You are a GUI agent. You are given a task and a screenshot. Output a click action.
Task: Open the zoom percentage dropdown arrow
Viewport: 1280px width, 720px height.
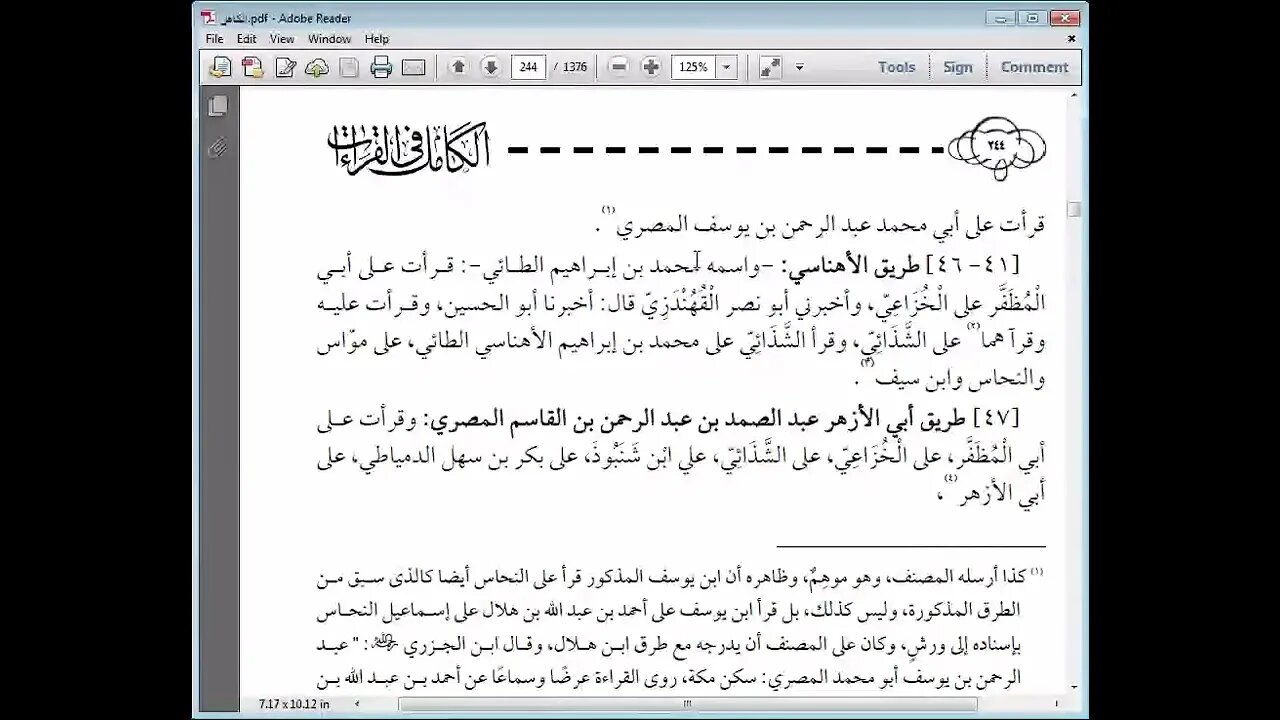click(x=727, y=67)
